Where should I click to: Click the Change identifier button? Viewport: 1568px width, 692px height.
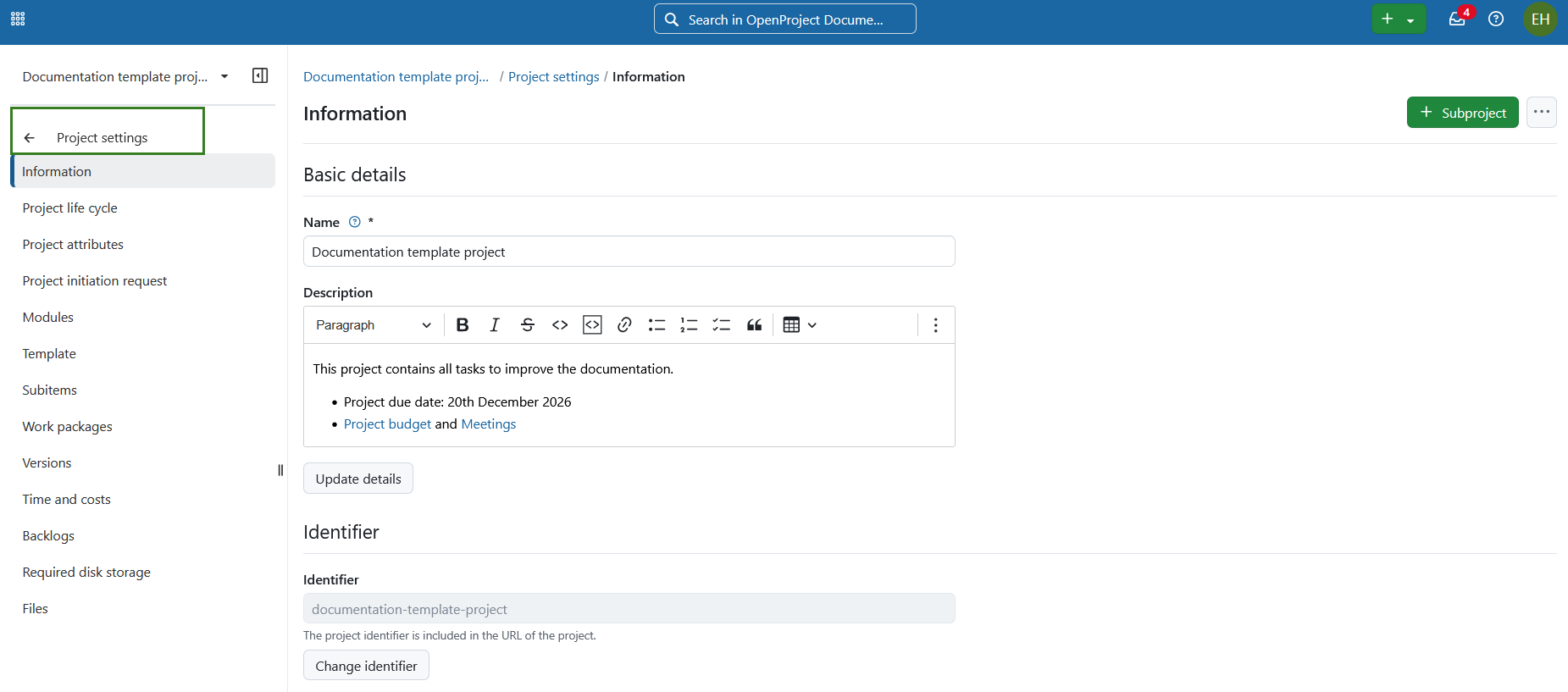point(366,666)
